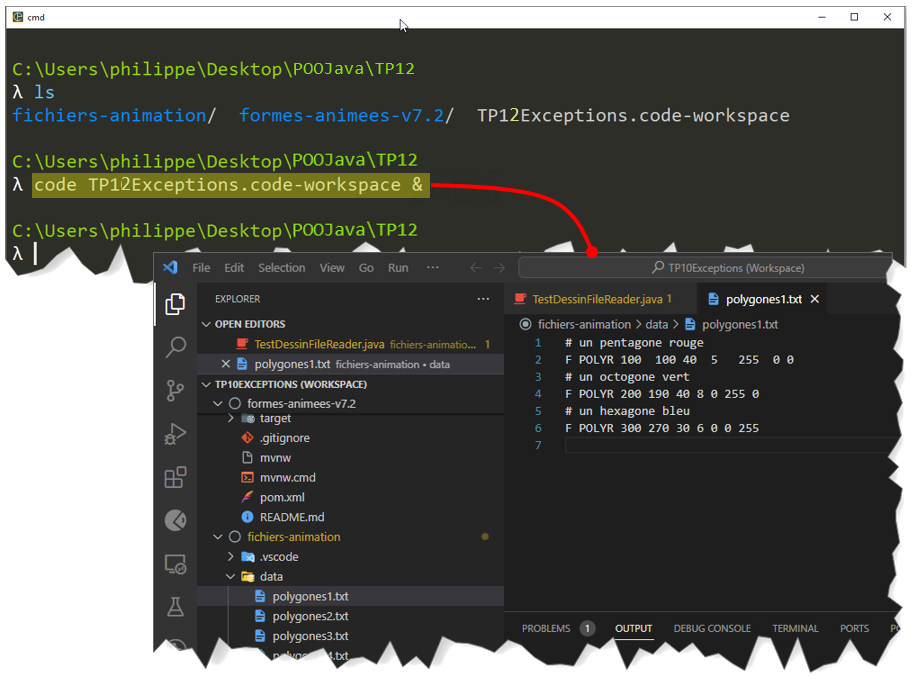Open the Testing flask view
The height and width of the screenshot is (680, 921).
click(175, 607)
